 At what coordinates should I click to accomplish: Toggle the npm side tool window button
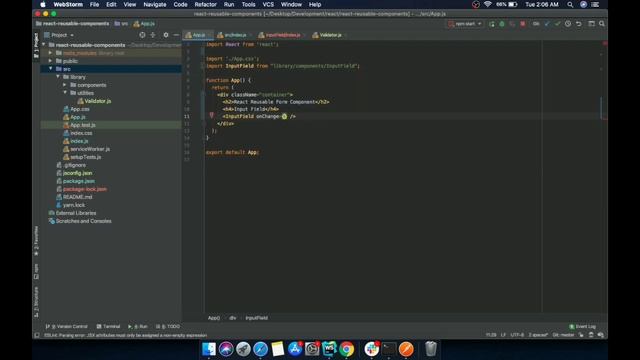pyautogui.click(x=36, y=271)
